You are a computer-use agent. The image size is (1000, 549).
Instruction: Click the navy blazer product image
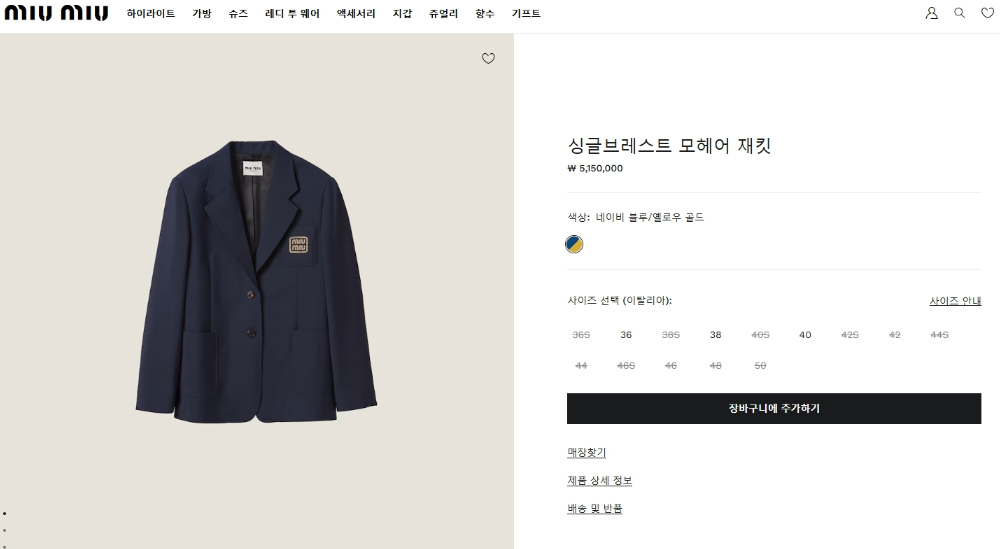(x=256, y=281)
